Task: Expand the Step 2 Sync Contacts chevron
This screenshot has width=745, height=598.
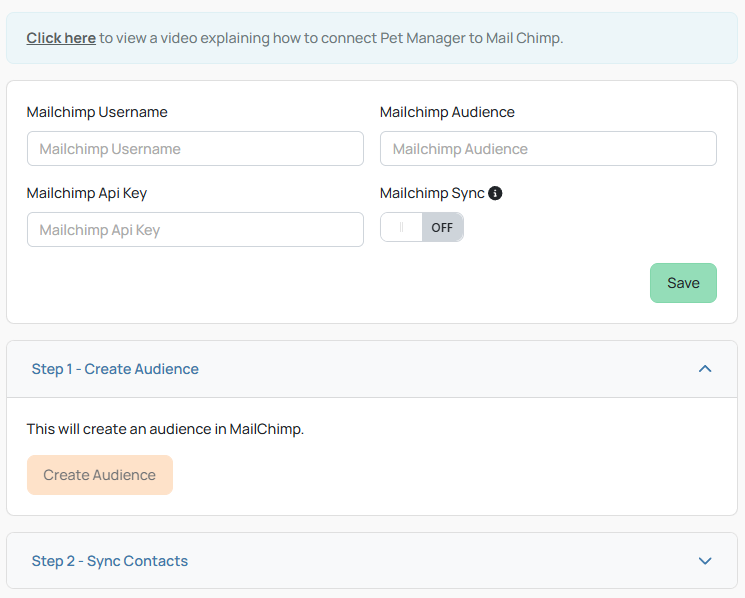Action: tap(705, 561)
